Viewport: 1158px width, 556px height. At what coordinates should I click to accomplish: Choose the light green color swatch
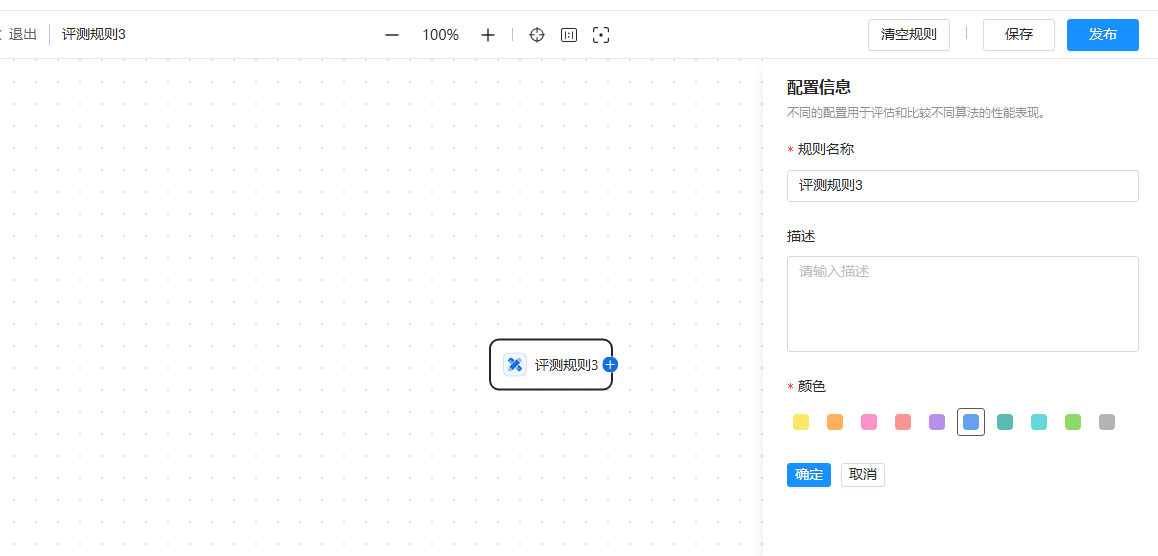click(x=1073, y=422)
